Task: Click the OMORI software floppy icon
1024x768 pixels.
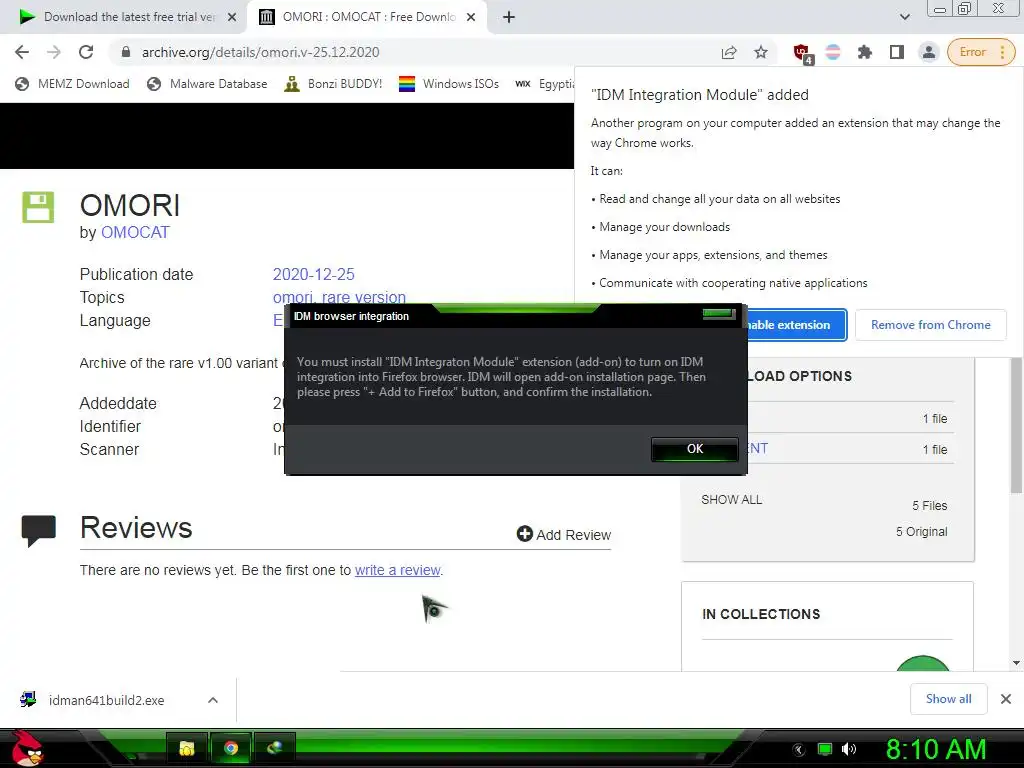Action: (38, 207)
